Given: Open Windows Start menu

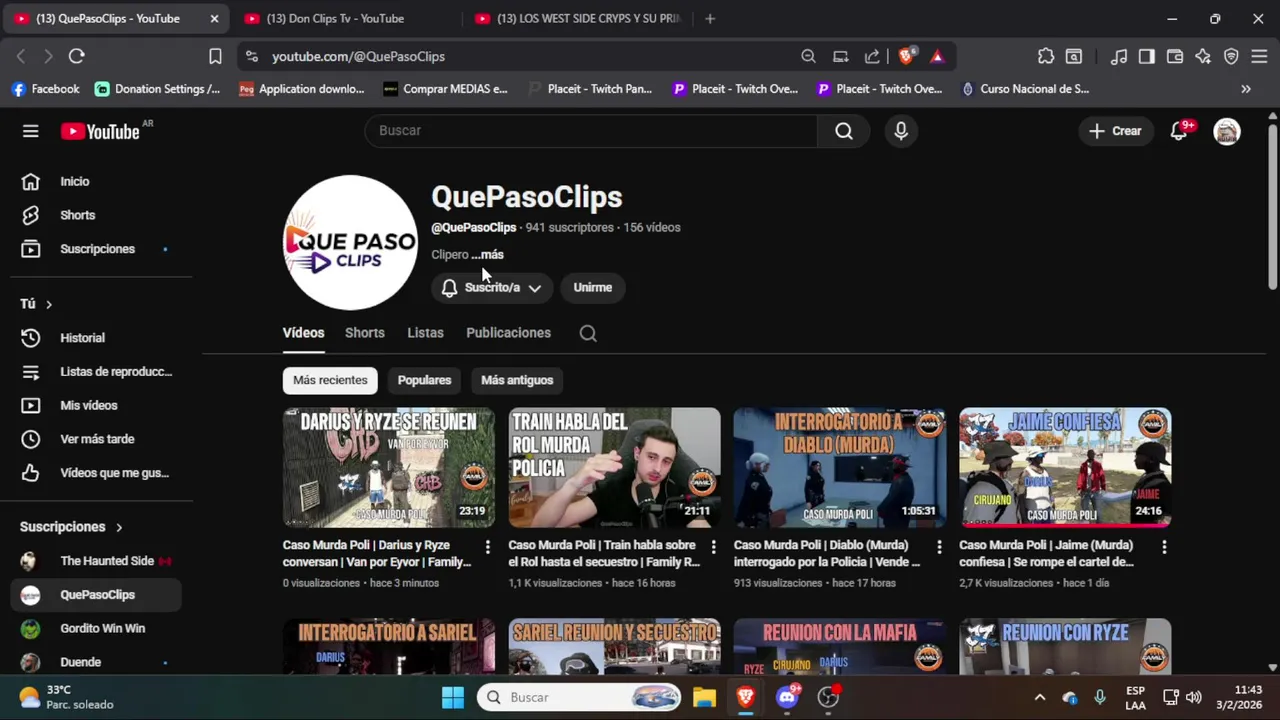Looking at the screenshot, I should pos(453,698).
